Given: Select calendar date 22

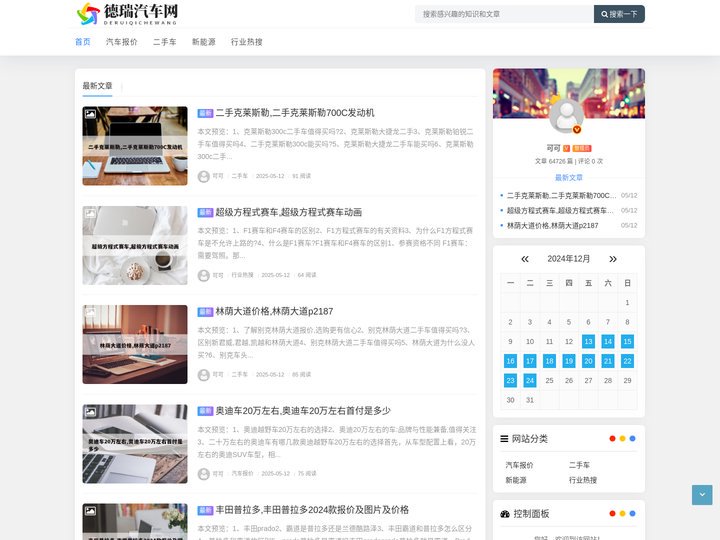Looking at the screenshot, I should click(x=627, y=361).
